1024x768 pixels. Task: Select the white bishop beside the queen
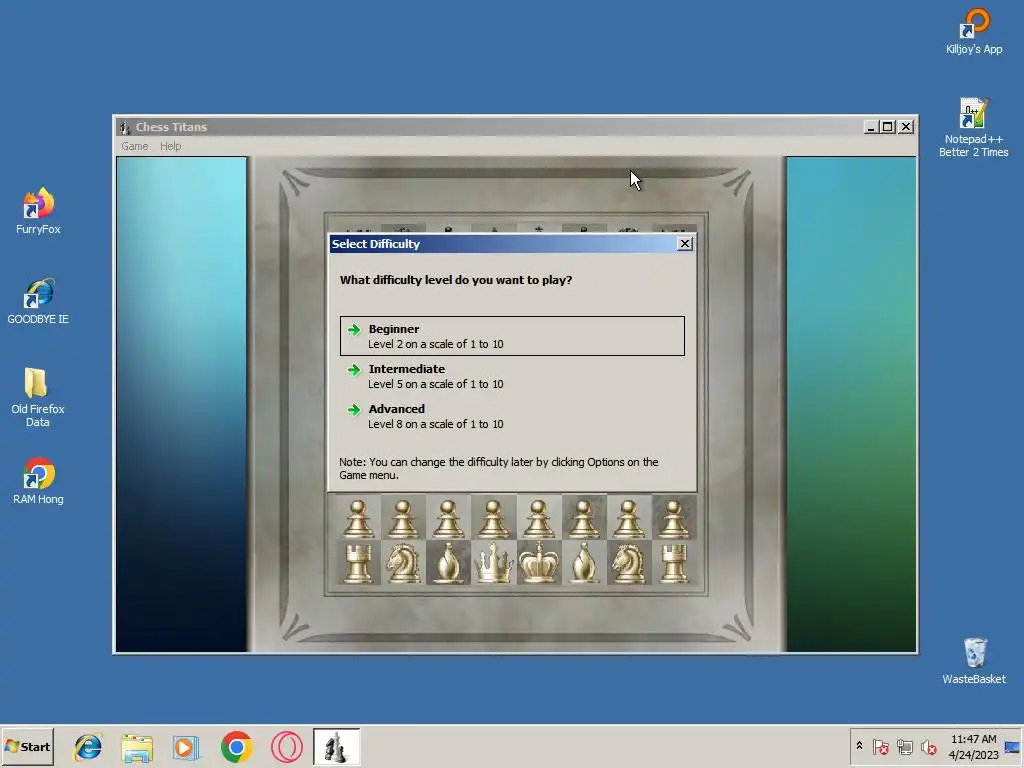448,562
